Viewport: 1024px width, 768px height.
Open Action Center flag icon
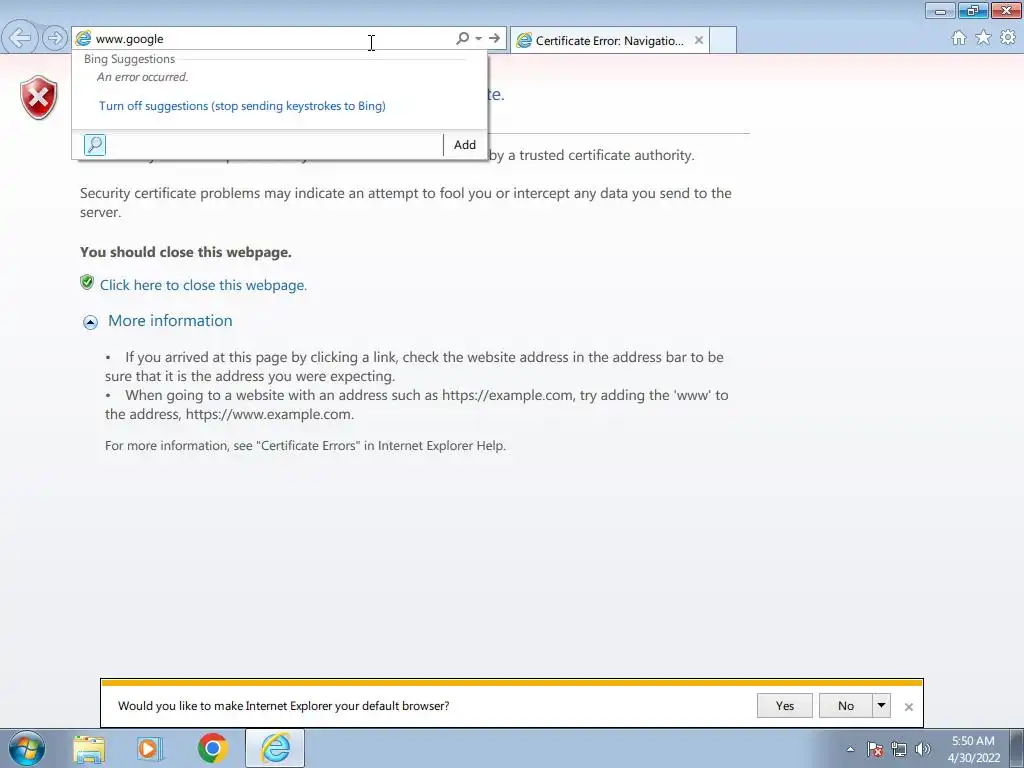tap(875, 749)
